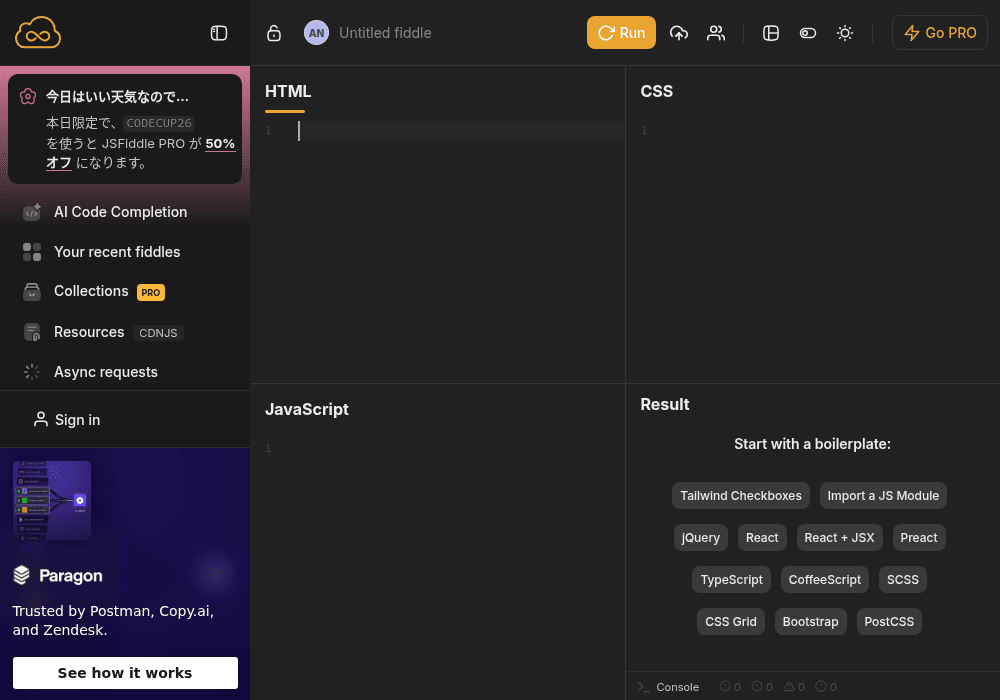Expand the Console panel
Screen dimensions: 1000x700
677,687
